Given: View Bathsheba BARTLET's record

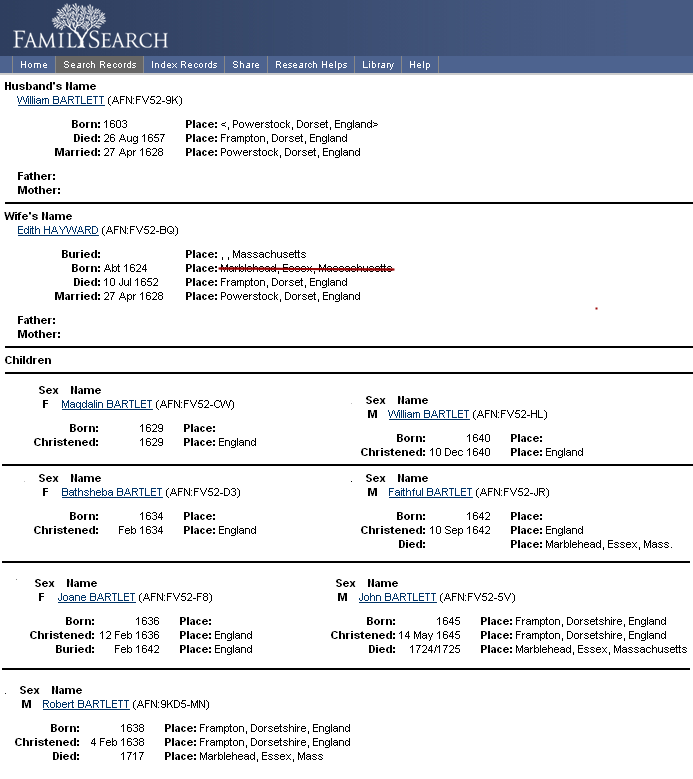Looking at the screenshot, I should click(111, 492).
